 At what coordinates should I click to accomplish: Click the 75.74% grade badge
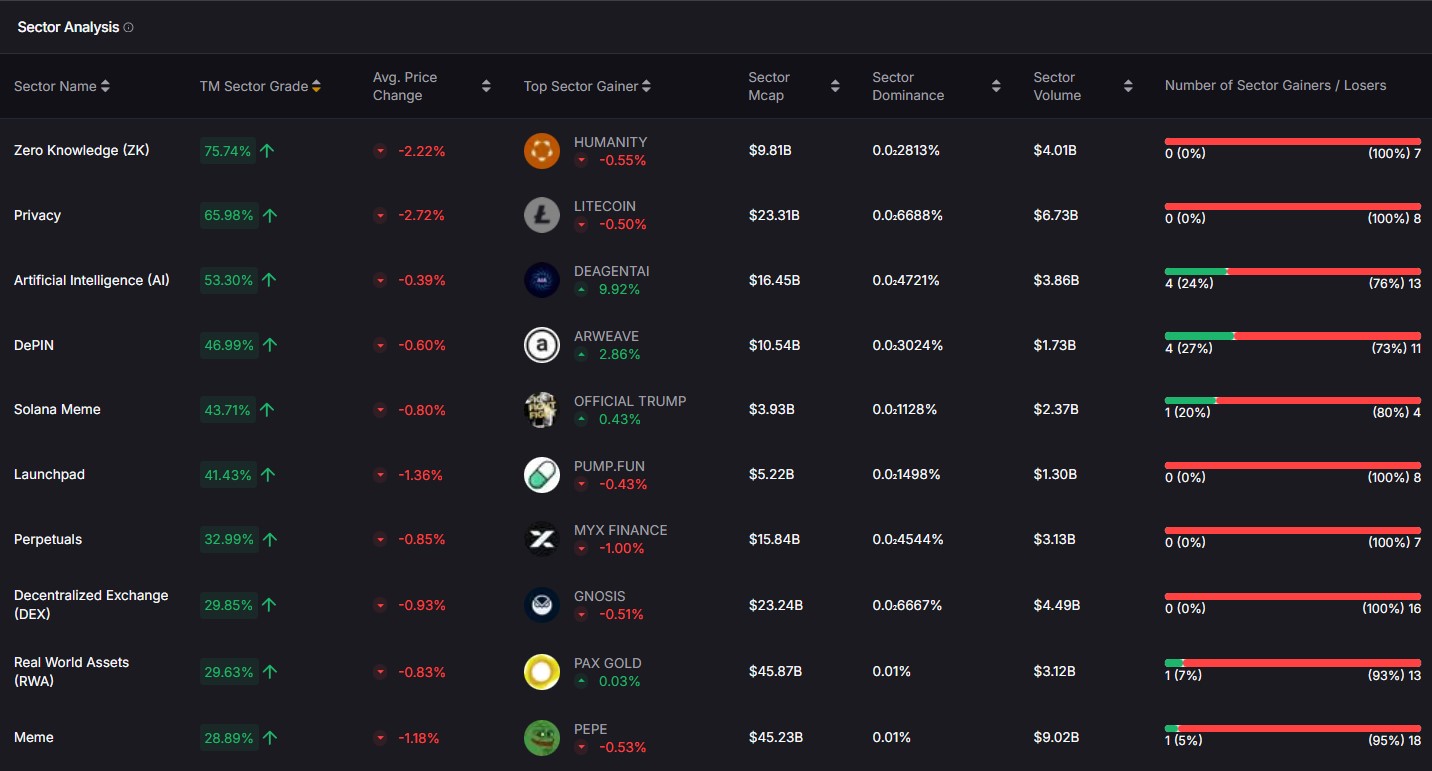coord(228,151)
